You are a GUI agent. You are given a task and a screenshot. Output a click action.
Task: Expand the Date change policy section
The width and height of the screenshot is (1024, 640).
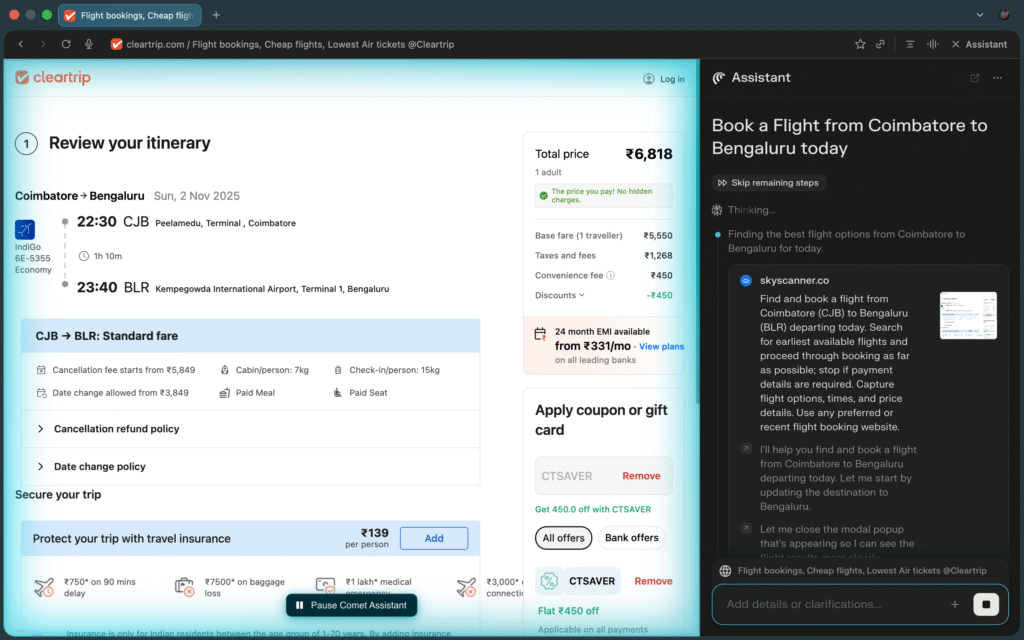point(99,467)
